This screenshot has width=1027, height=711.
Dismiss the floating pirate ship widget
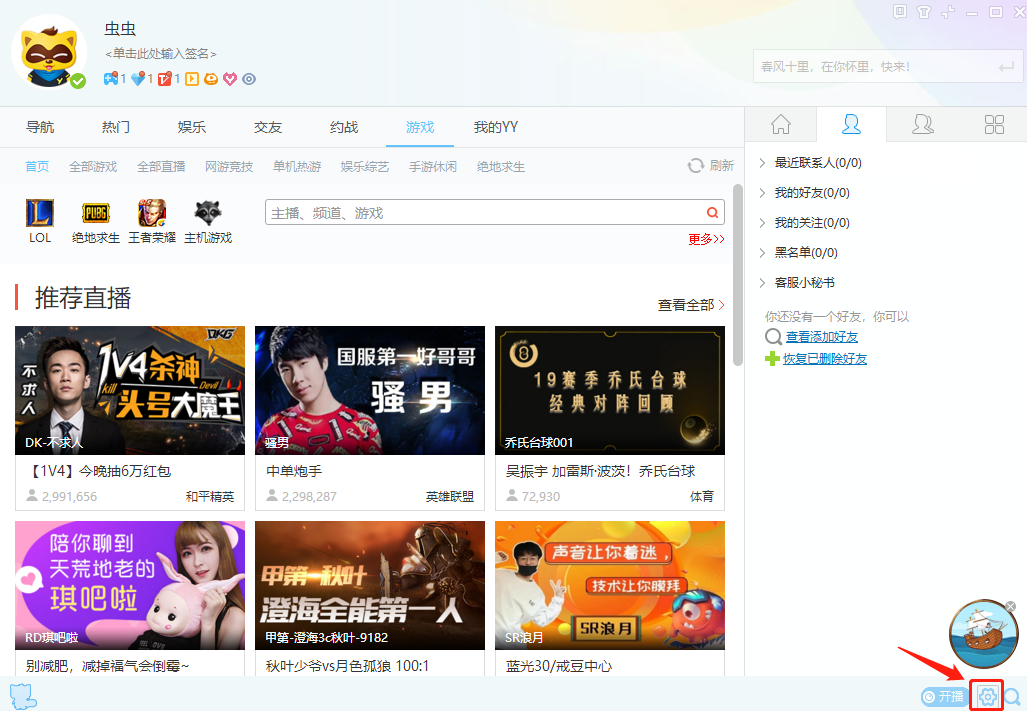pos(1011,607)
